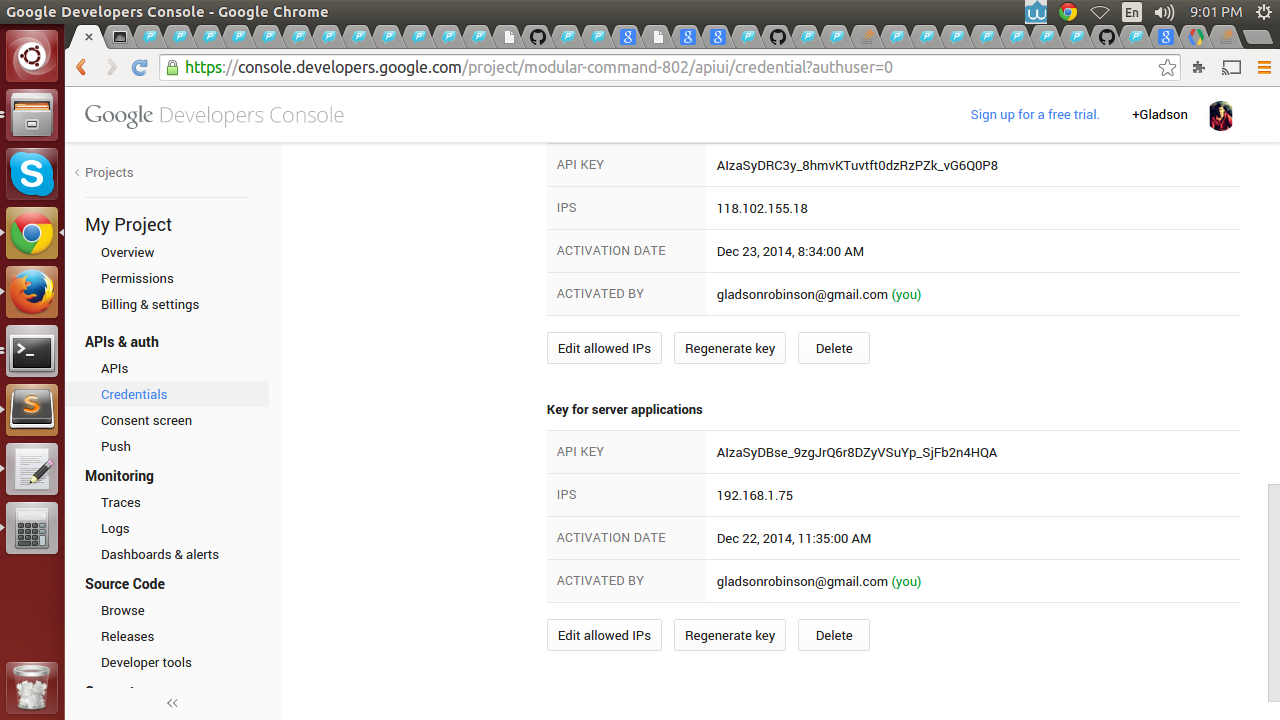Click the Wi-Fi network indicator
The width and height of the screenshot is (1280, 720).
pyautogui.click(x=1100, y=12)
